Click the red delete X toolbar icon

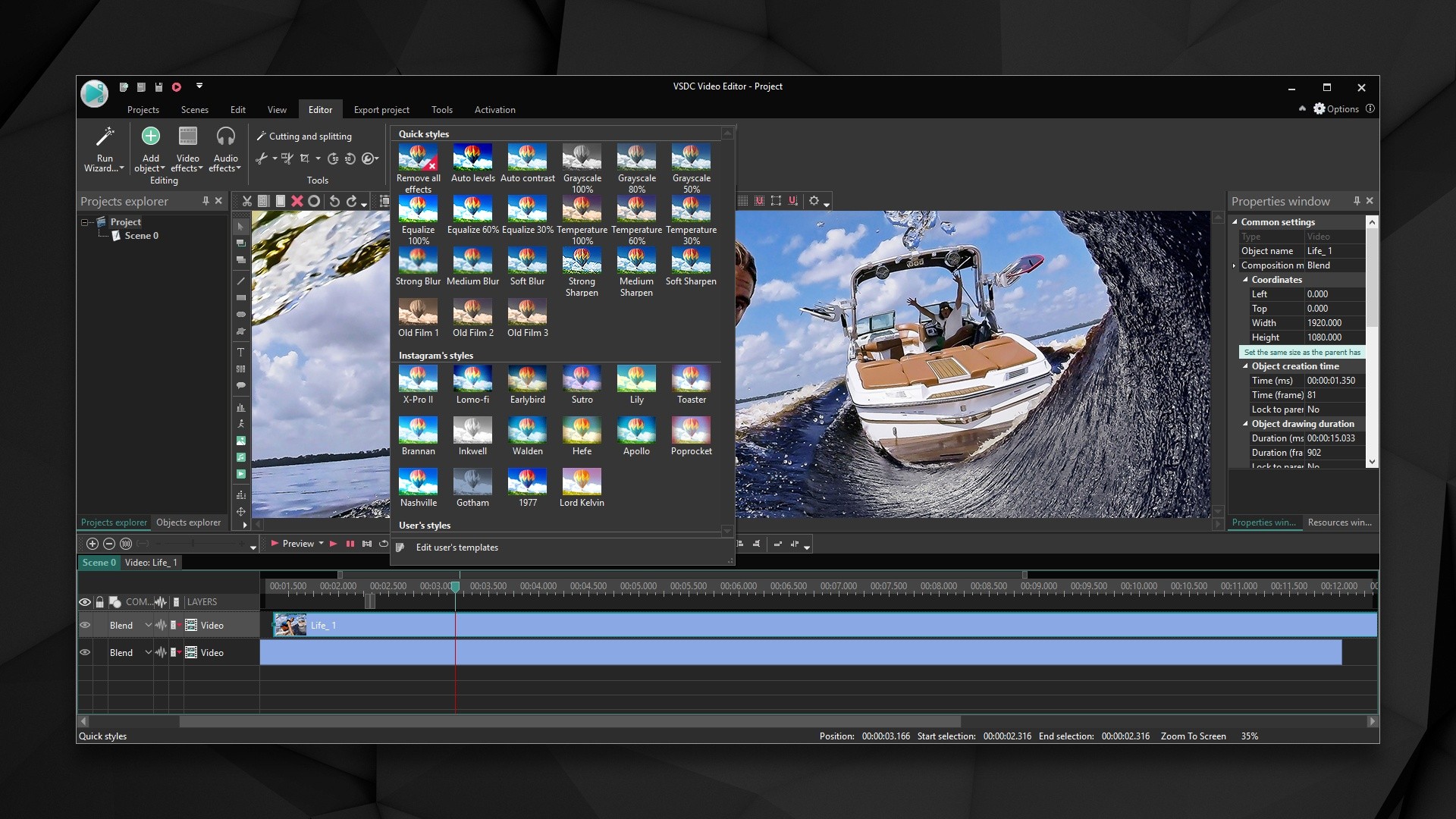point(297,201)
